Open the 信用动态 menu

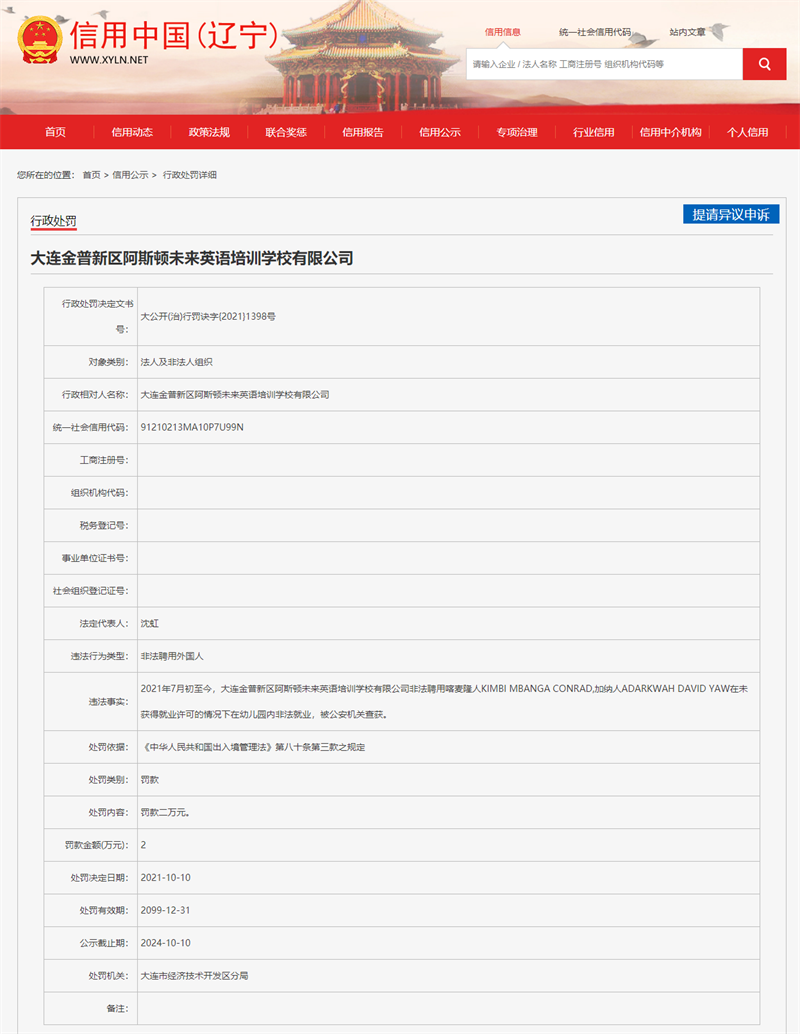(x=131, y=132)
